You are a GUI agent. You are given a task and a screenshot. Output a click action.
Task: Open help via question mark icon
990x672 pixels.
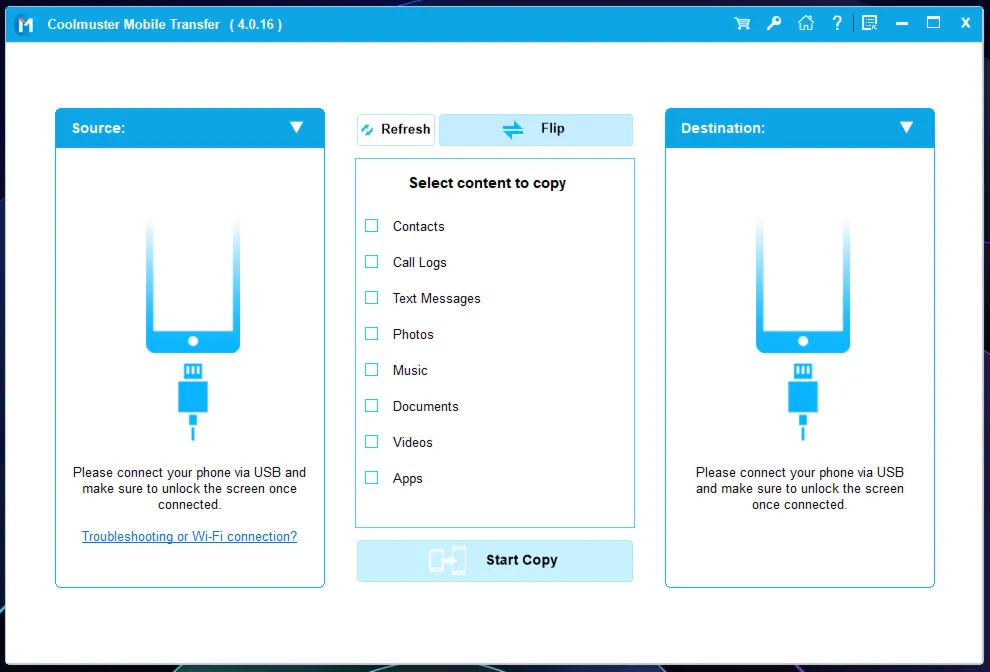pos(837,24)
